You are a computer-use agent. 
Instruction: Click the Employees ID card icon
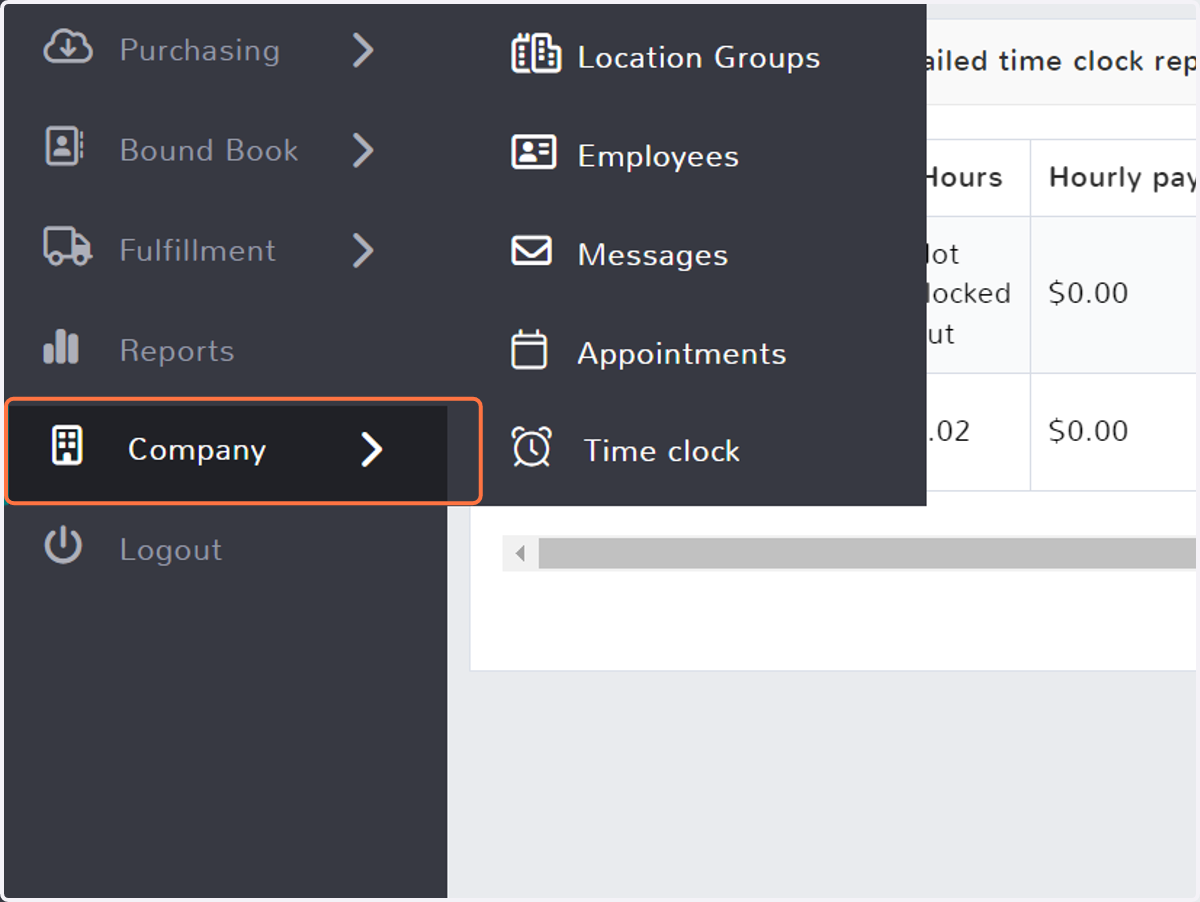(533, 153)
